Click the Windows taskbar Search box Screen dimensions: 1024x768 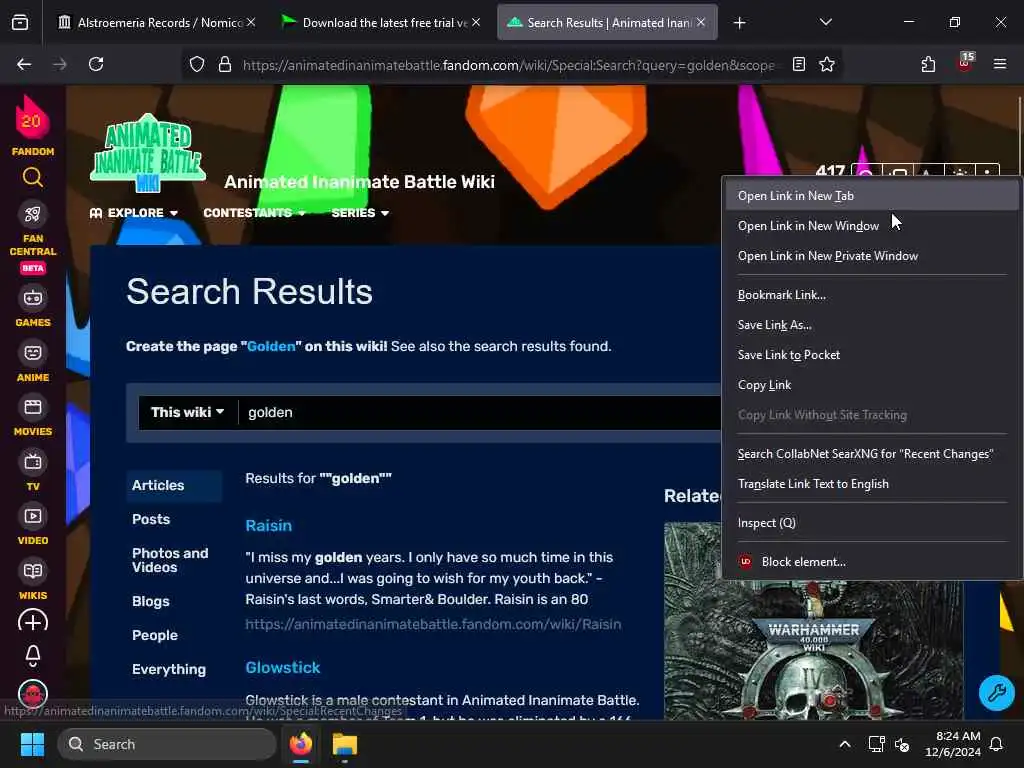(x=167, y=744)
